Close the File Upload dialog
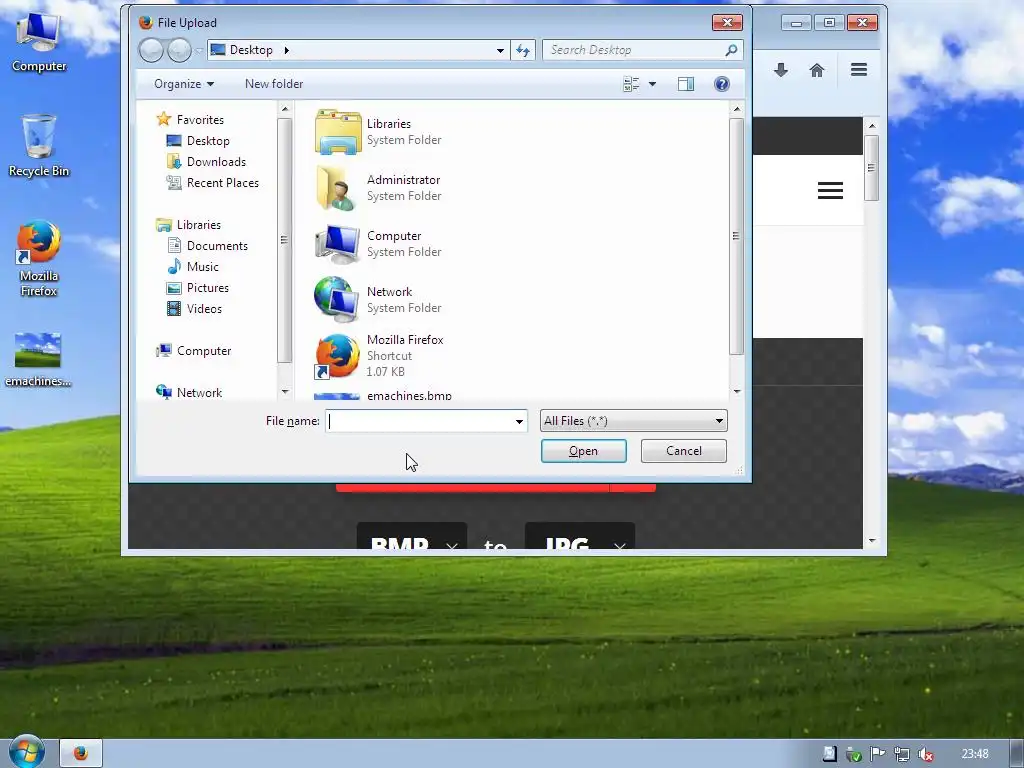Image resolution: width=1024 pixels, height=768 pixels. coord(727,22)
